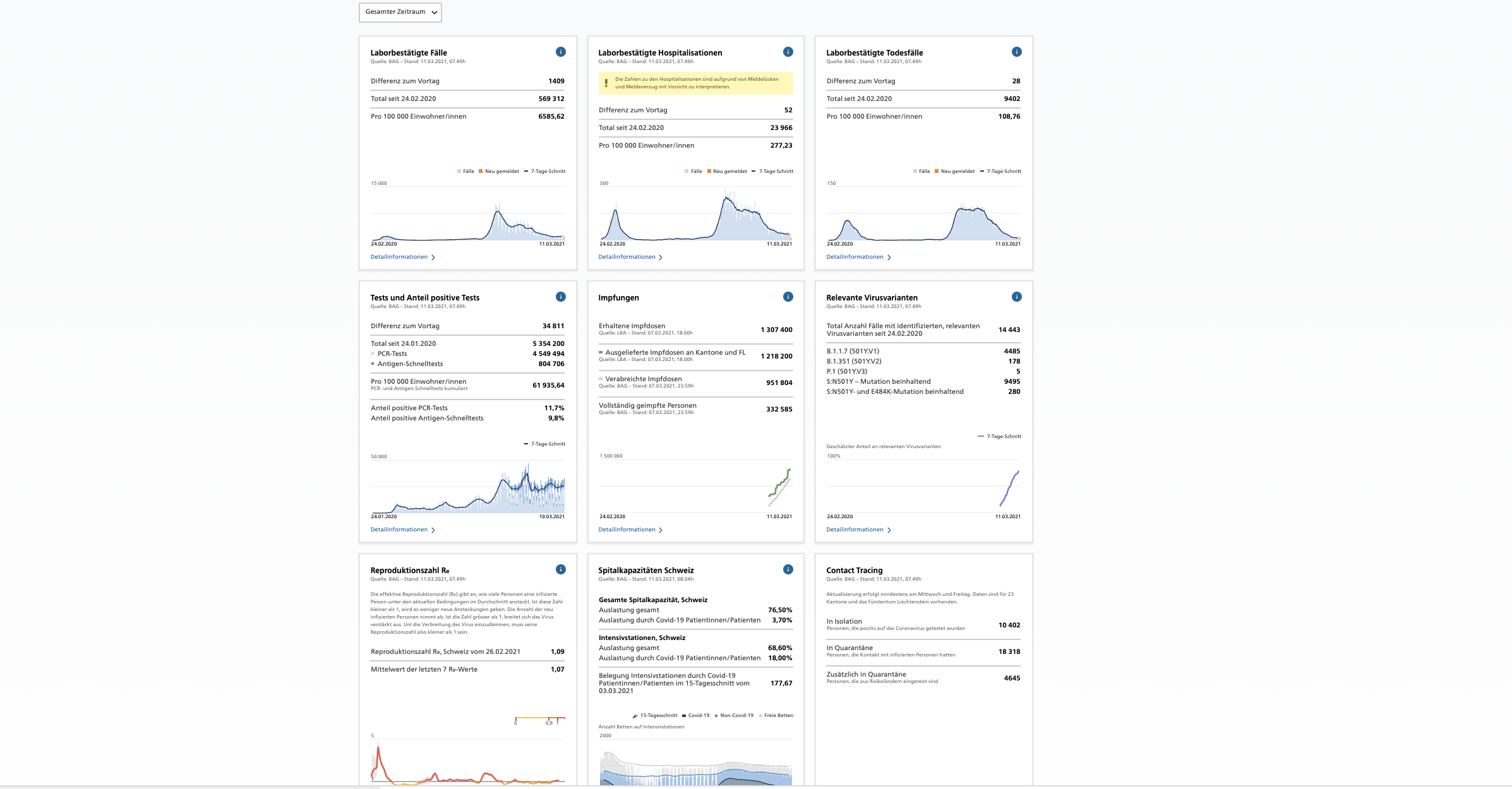The image size is (1512, 789).
Task: Toggle 7-Tage-Schnitt legend in Todesfälle chart
Action: (x=1000, y=171)
